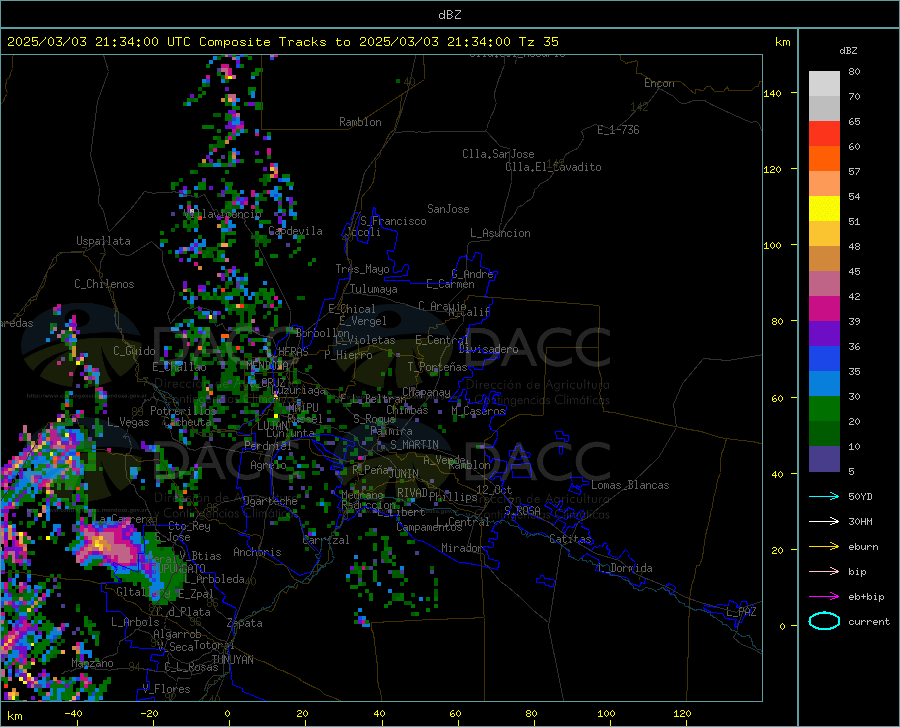Click the 'Lomas_Blancas' place label
The height and width of the screenshot is (727, 900).
coord(630,485)
